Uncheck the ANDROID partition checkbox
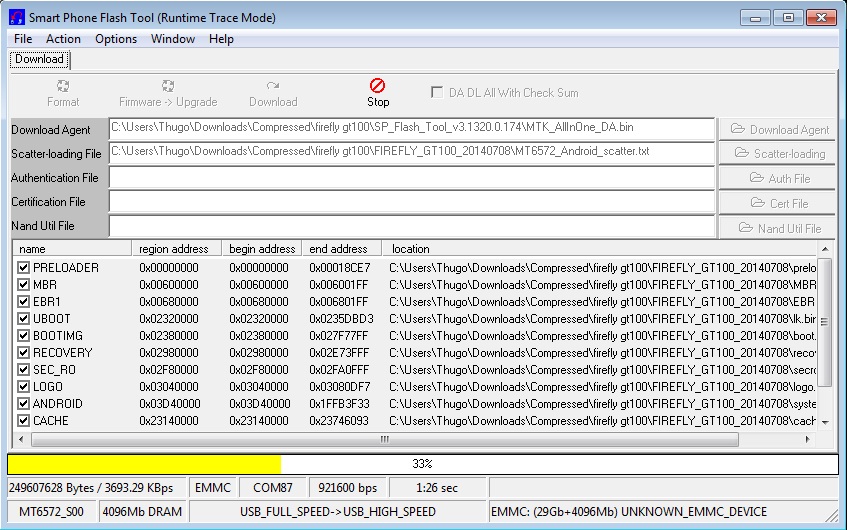Viewport: 847px width, 530px height. (x=23, y=404)
